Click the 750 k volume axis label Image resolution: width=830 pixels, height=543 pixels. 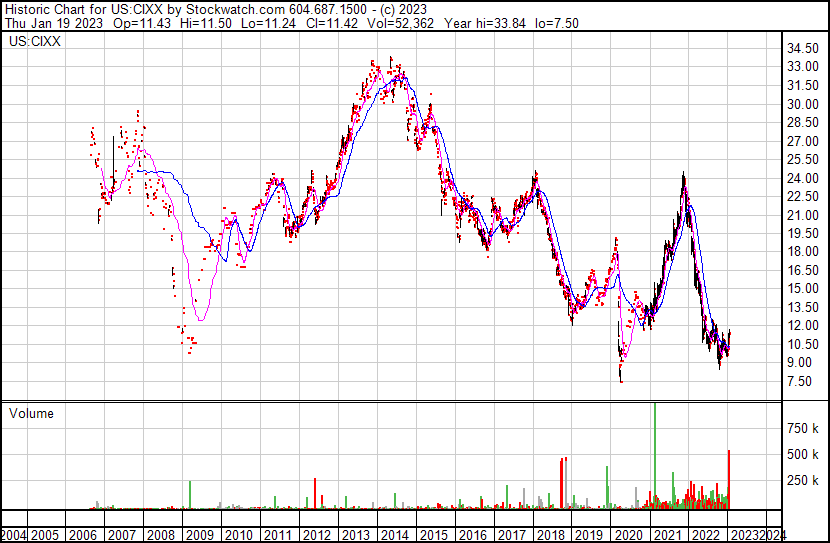[x=803, y=428]
